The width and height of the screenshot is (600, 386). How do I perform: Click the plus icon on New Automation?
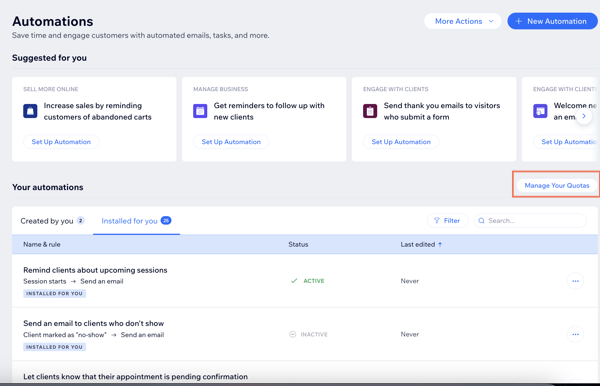click(x=518, y=21)
